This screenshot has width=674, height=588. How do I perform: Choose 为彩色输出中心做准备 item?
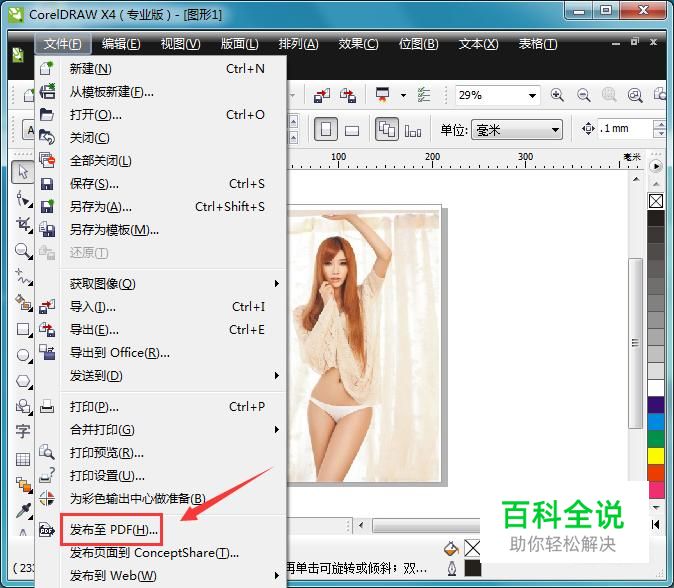point(161,499)
